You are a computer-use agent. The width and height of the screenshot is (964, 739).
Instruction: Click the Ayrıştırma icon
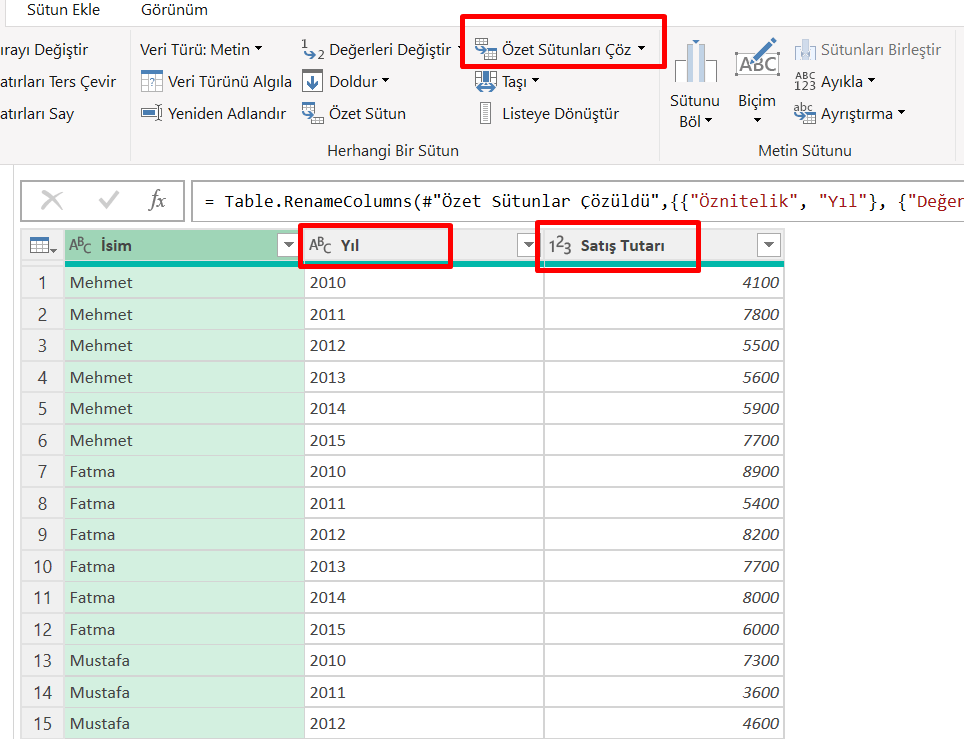[804, 113]
